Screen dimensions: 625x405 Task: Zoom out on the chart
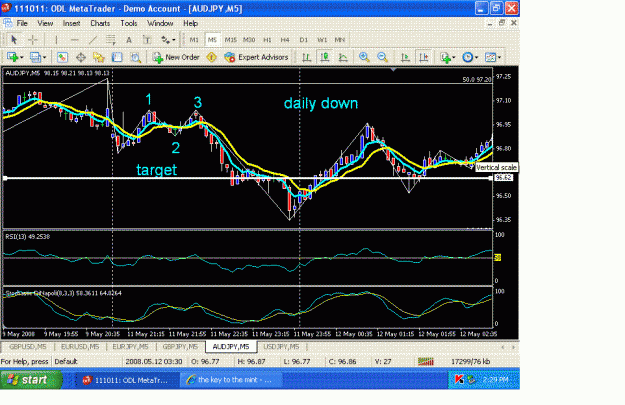(382, 57)
